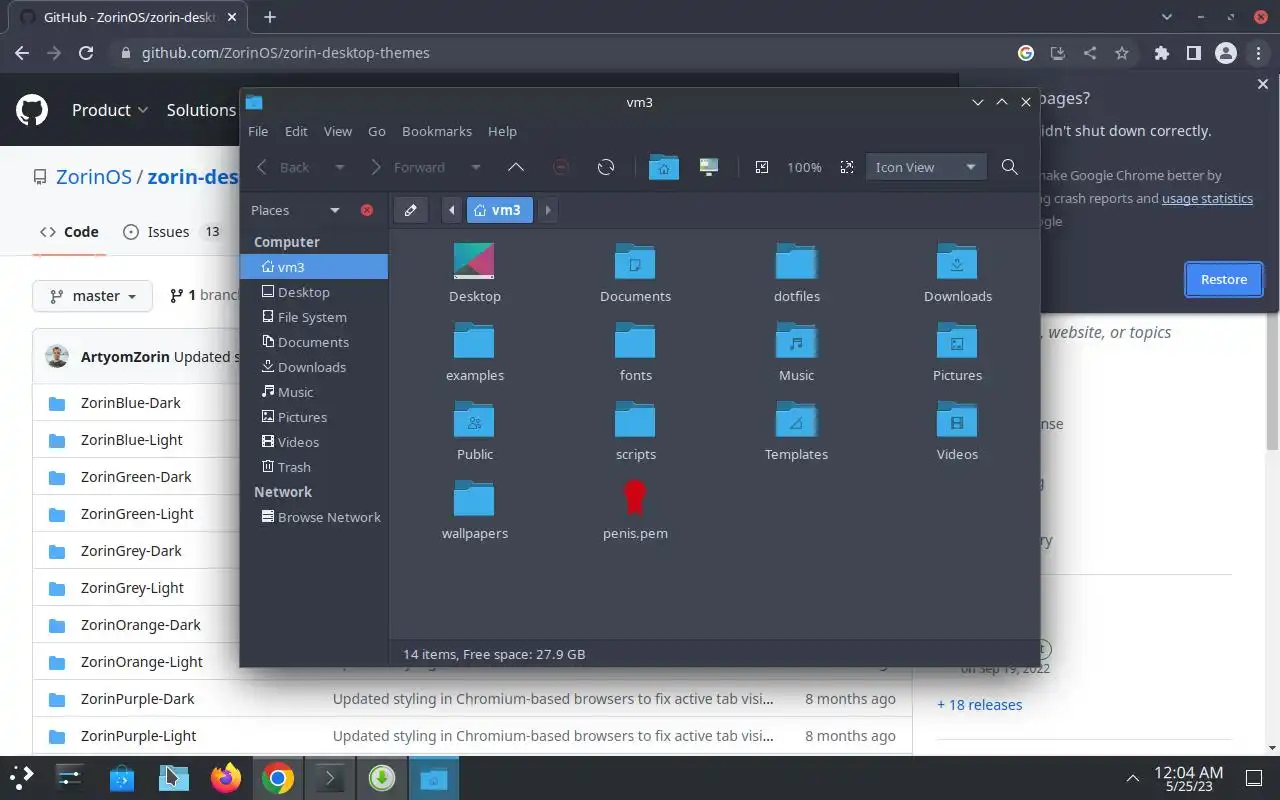This screenshot has height=800, width=1280.
Task: Click the Back navigation button
Action: (284, 167)
